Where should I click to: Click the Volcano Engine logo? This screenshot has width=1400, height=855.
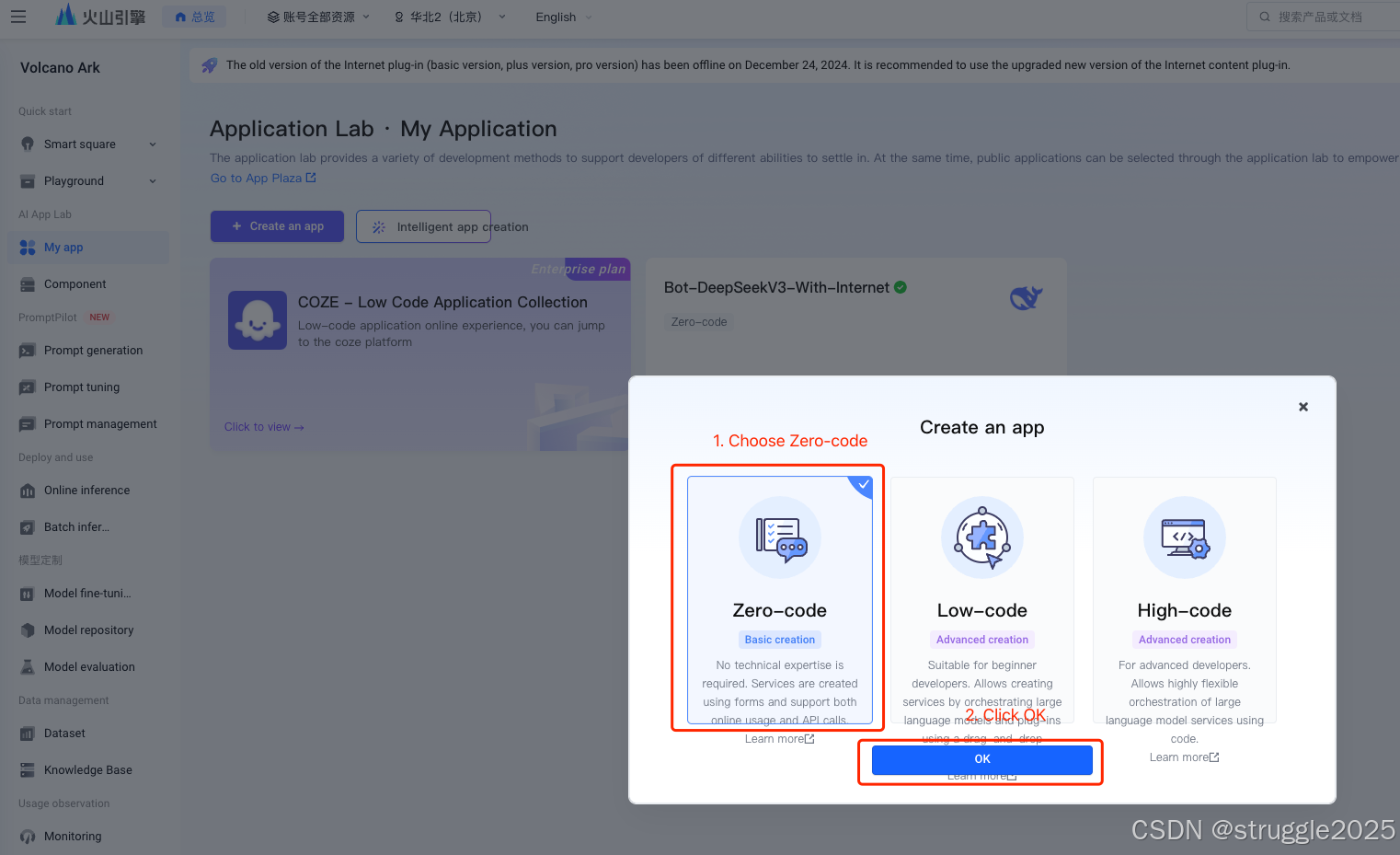point(99,16)
